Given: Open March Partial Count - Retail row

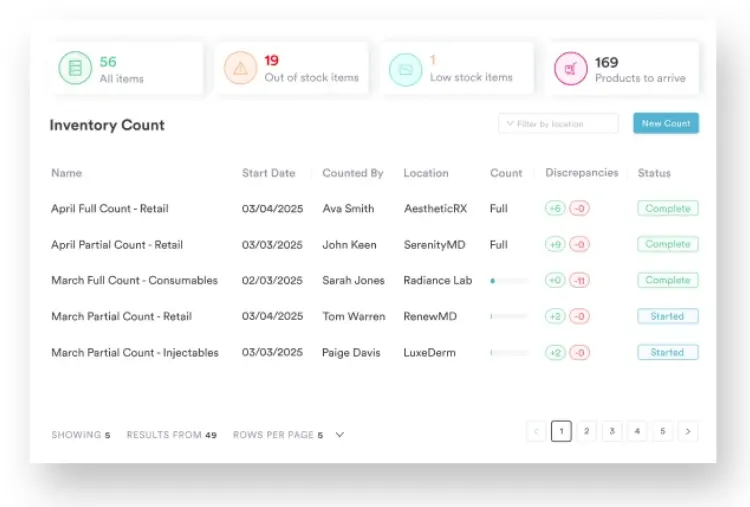Looking at the screenshot, I should coord(375,316).
